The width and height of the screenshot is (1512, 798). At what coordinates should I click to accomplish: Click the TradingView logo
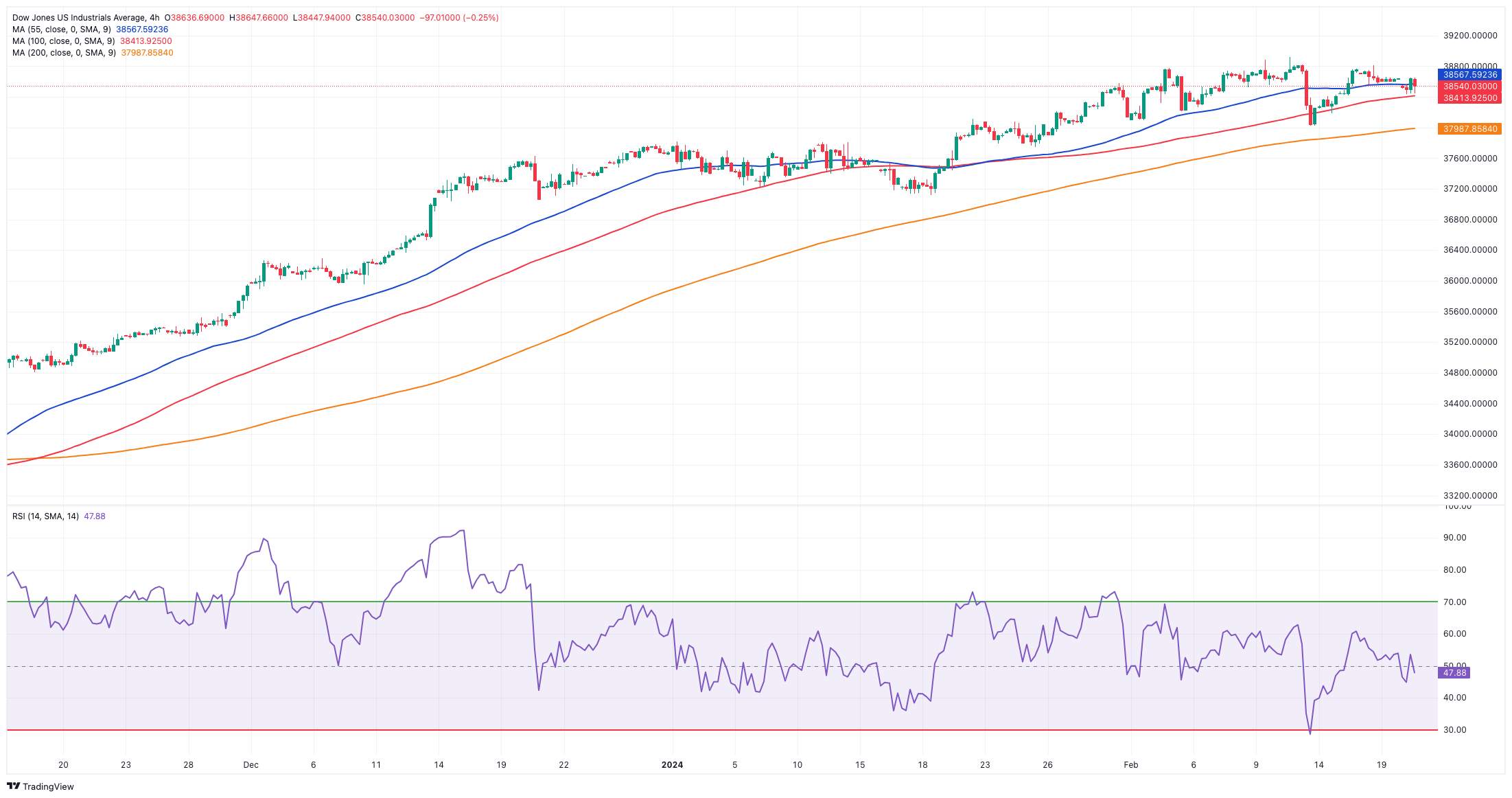click(x=40, y=786)
